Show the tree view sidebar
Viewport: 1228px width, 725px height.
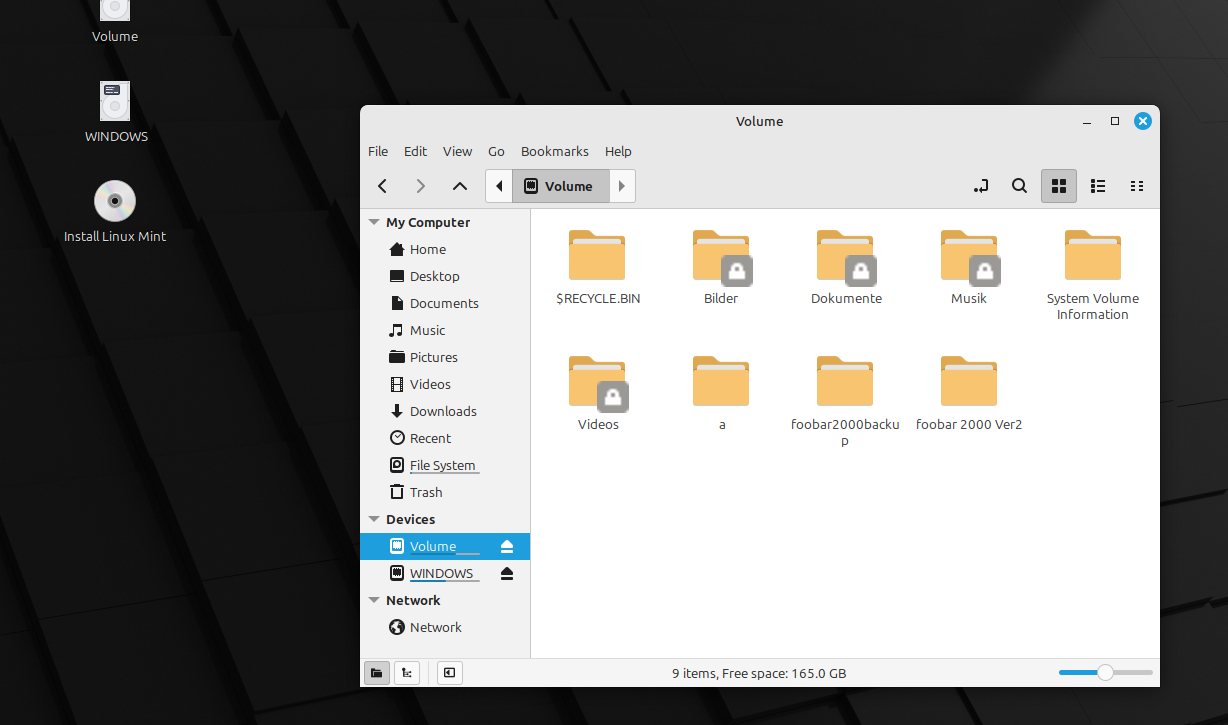[407, 673]
